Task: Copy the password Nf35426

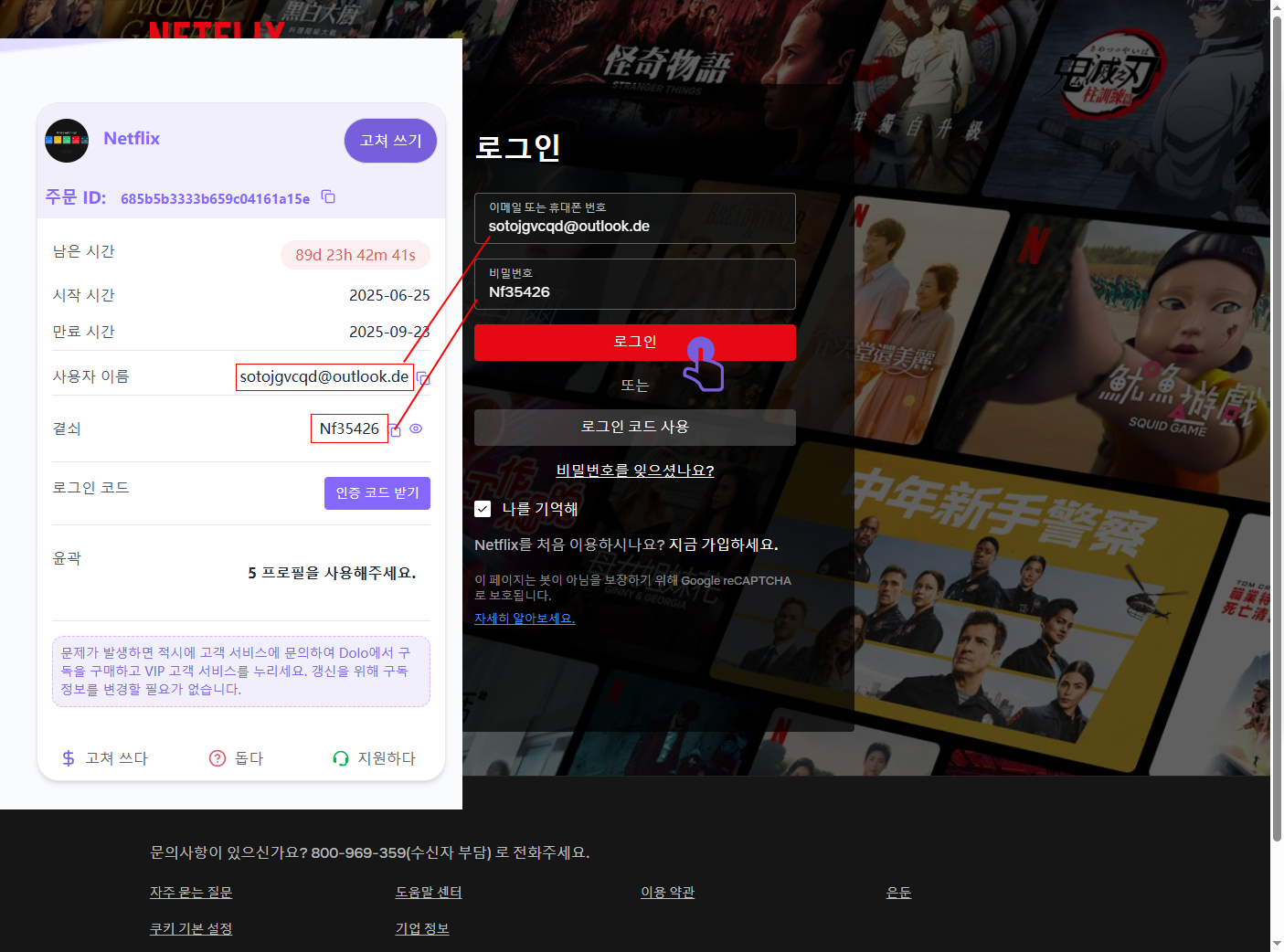Action: tap(396, 429)
